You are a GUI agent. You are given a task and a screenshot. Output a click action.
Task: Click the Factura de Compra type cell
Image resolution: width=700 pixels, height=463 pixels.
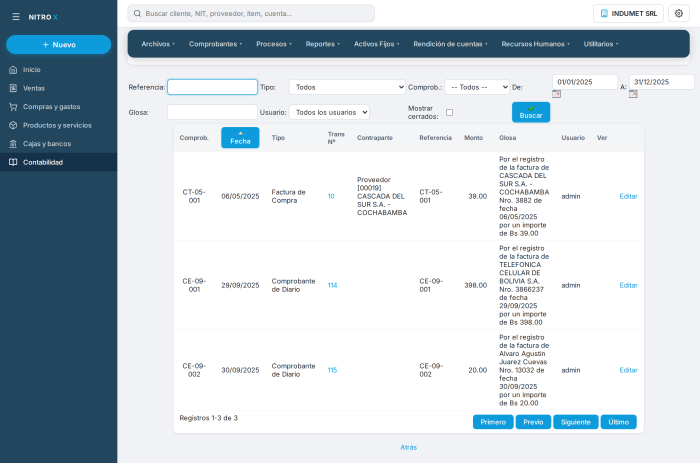click(288, 196)
